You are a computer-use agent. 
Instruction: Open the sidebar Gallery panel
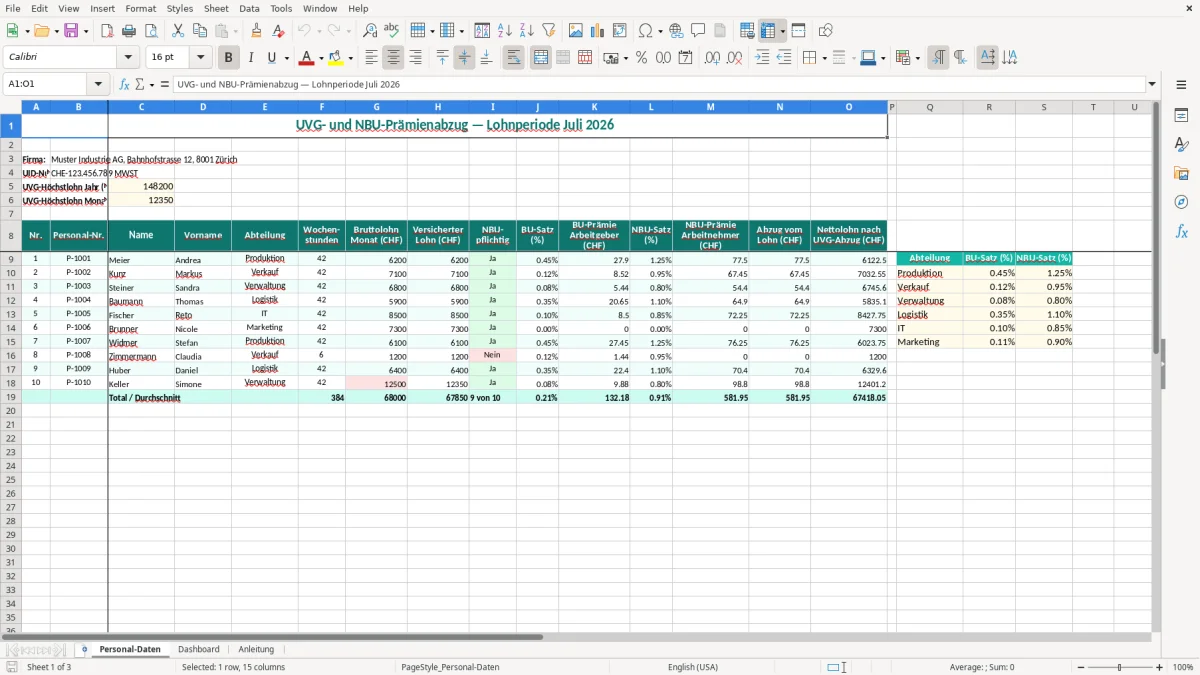point(1181,174)
